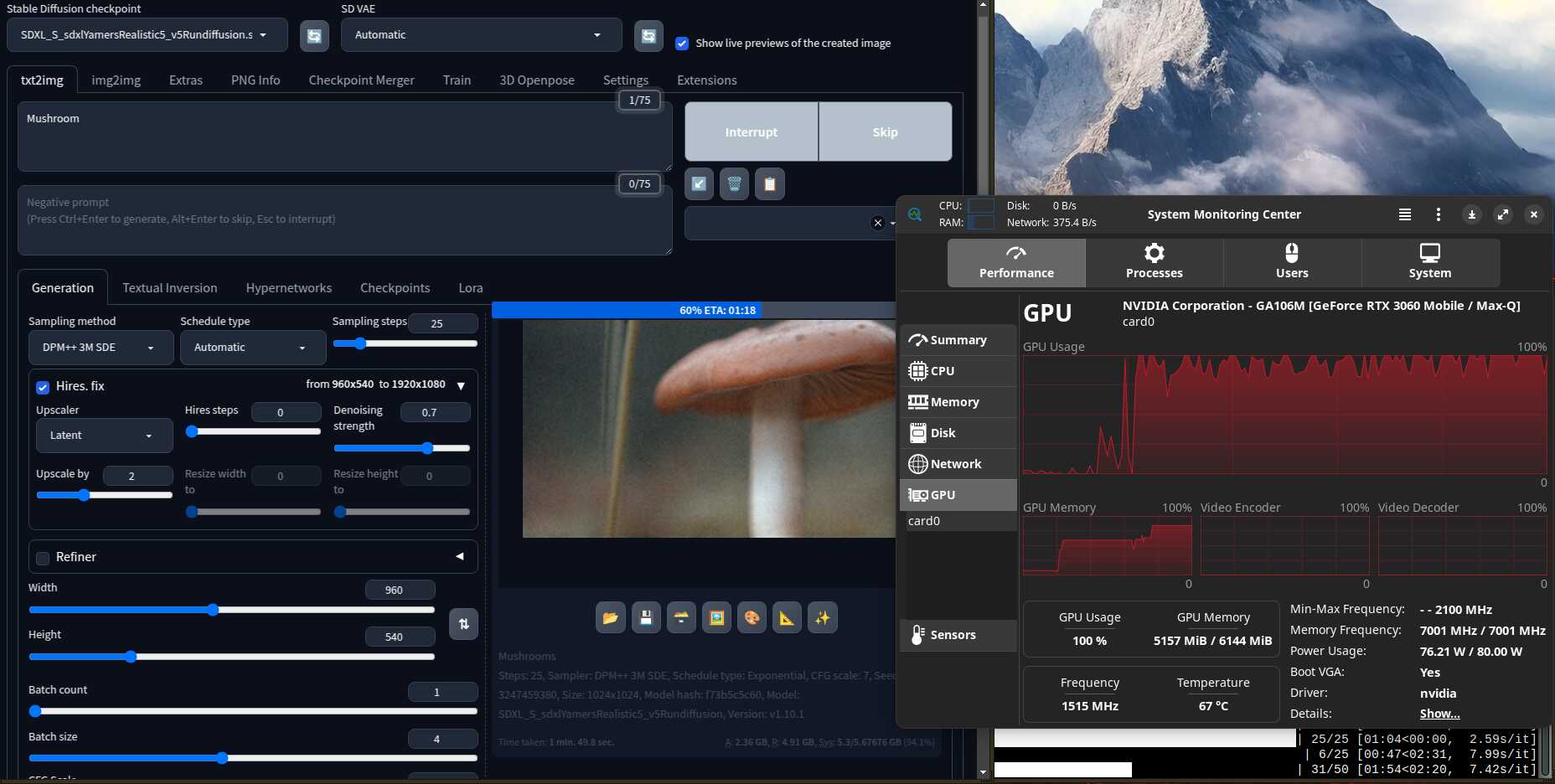Send the image to extras with ruler icon
This screenshot has height=784, width=1555.
point(787,618)
